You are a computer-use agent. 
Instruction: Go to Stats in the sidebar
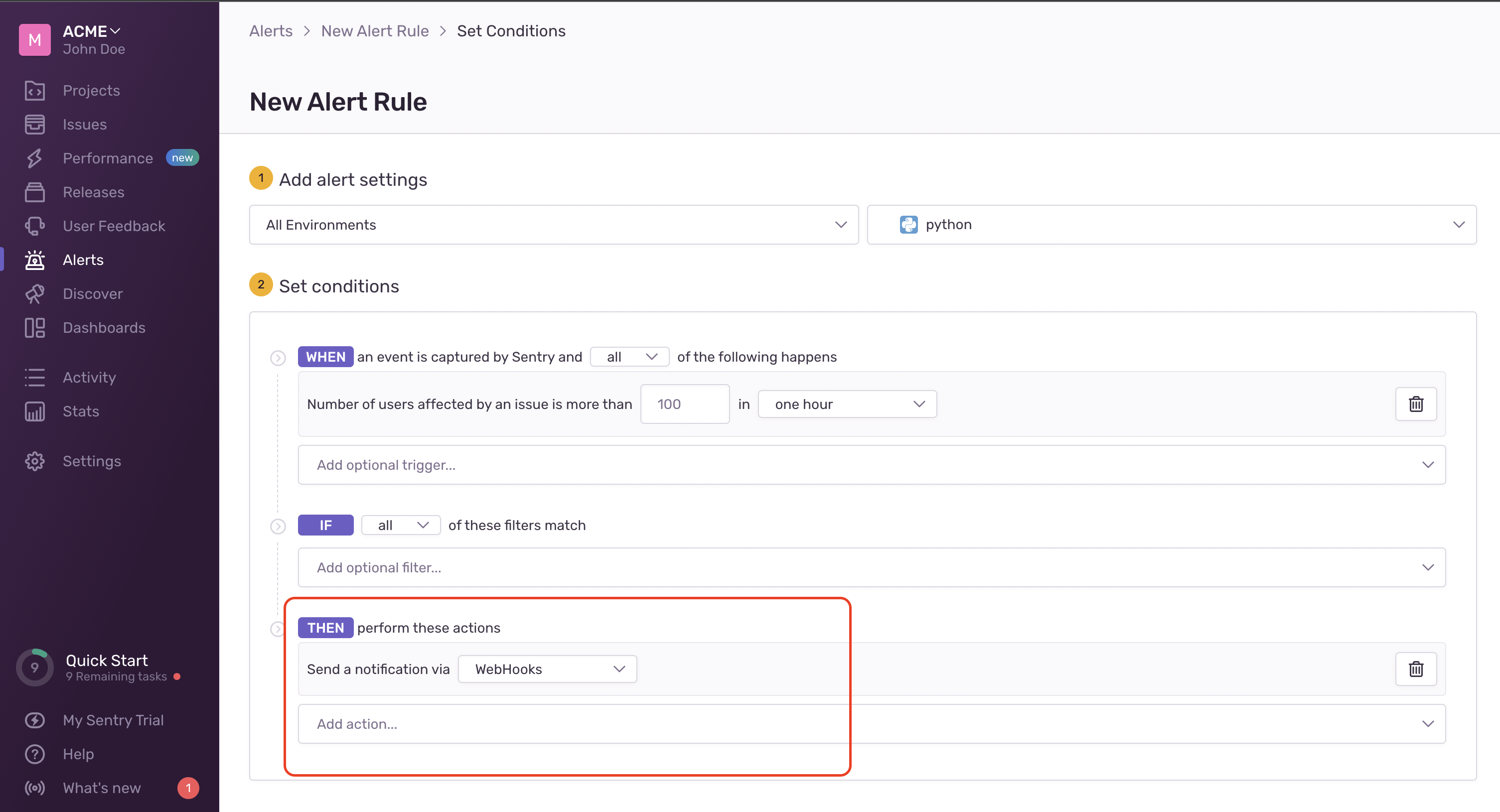(x=80, y=411)
